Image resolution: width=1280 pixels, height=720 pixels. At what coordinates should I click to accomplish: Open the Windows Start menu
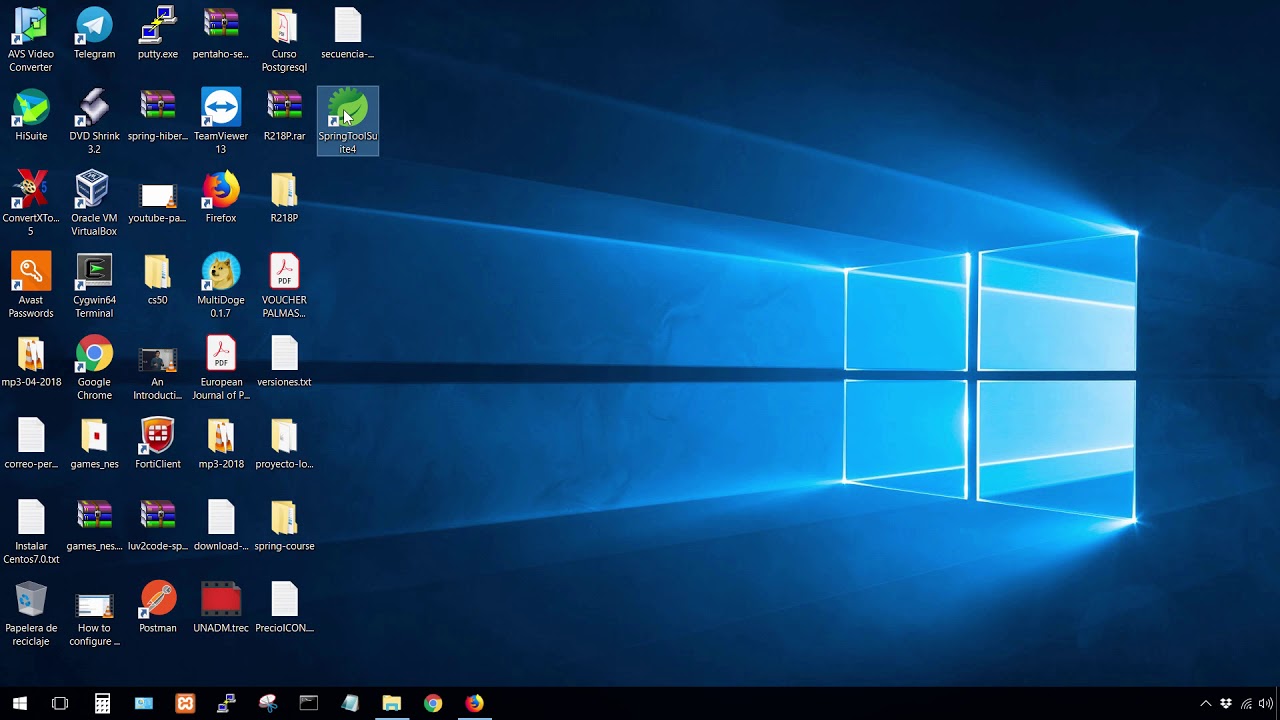[19, 703]
